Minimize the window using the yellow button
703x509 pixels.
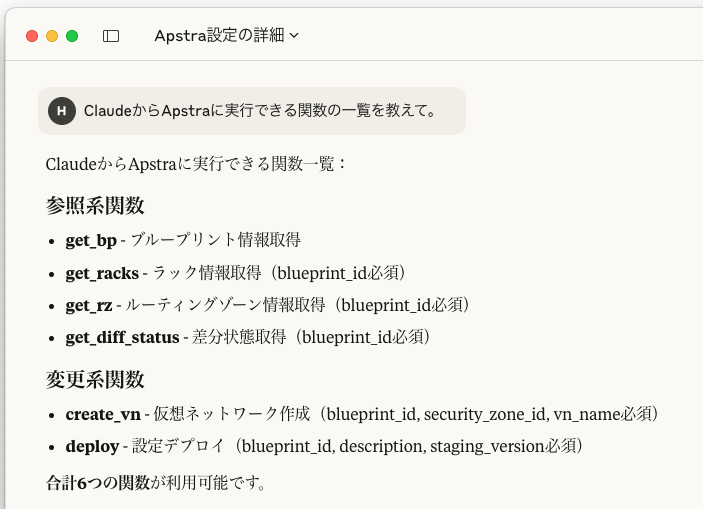[52, 36]
